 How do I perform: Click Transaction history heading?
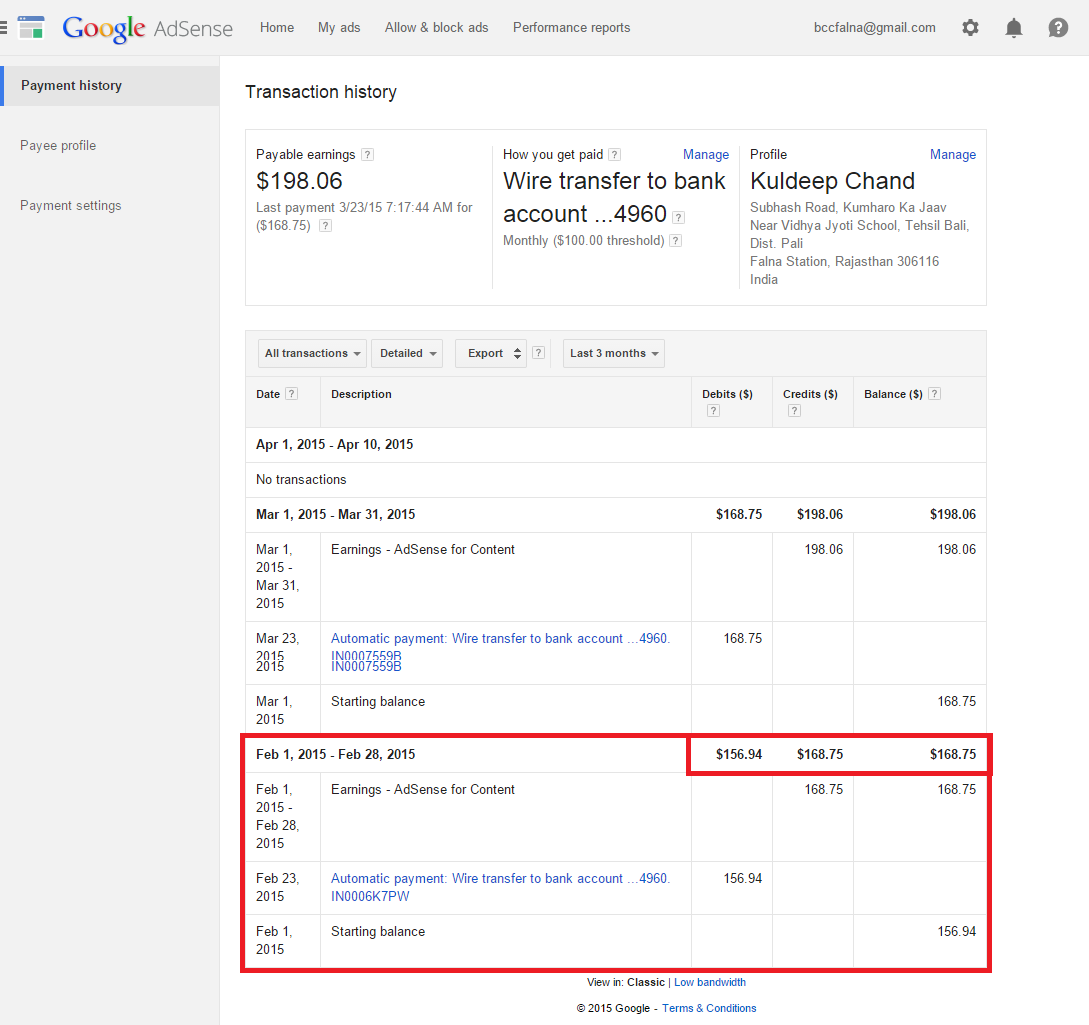pyautogui.click(x=321, y=92)
